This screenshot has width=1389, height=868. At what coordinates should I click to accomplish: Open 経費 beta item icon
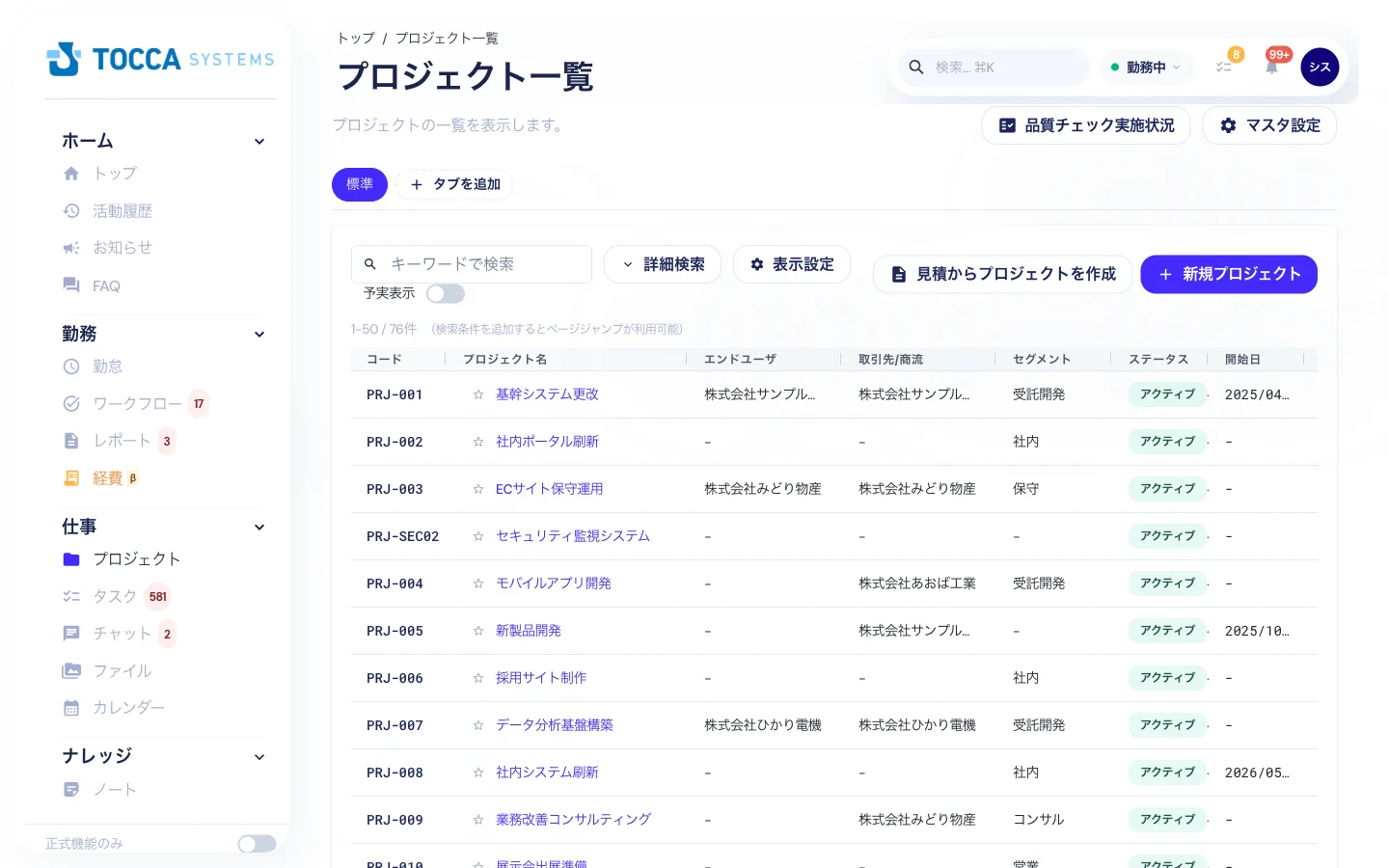(71, 478)
